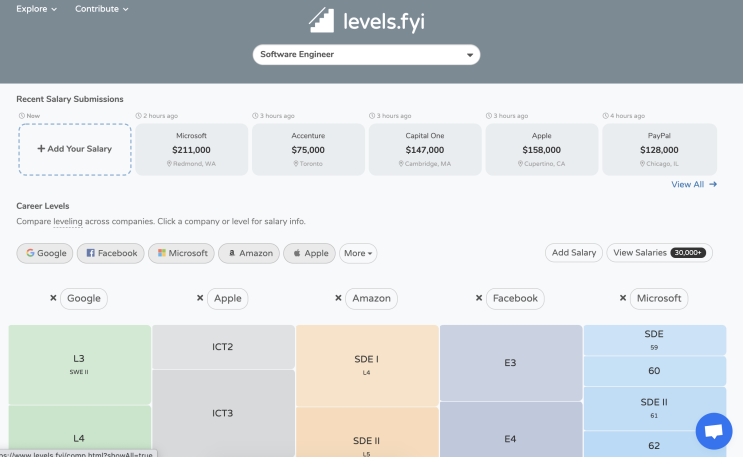
Task: Select Microsoft 62 level block
Action: tap(654, 444)
